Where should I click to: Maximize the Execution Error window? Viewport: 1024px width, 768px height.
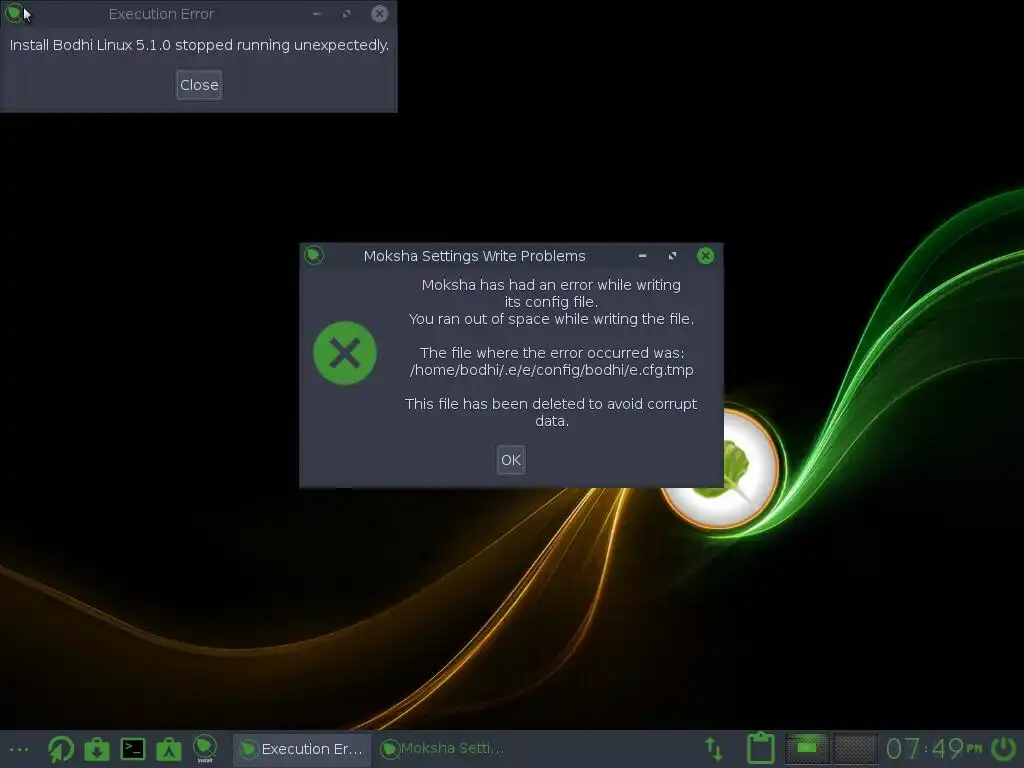(x=347, y=14)
